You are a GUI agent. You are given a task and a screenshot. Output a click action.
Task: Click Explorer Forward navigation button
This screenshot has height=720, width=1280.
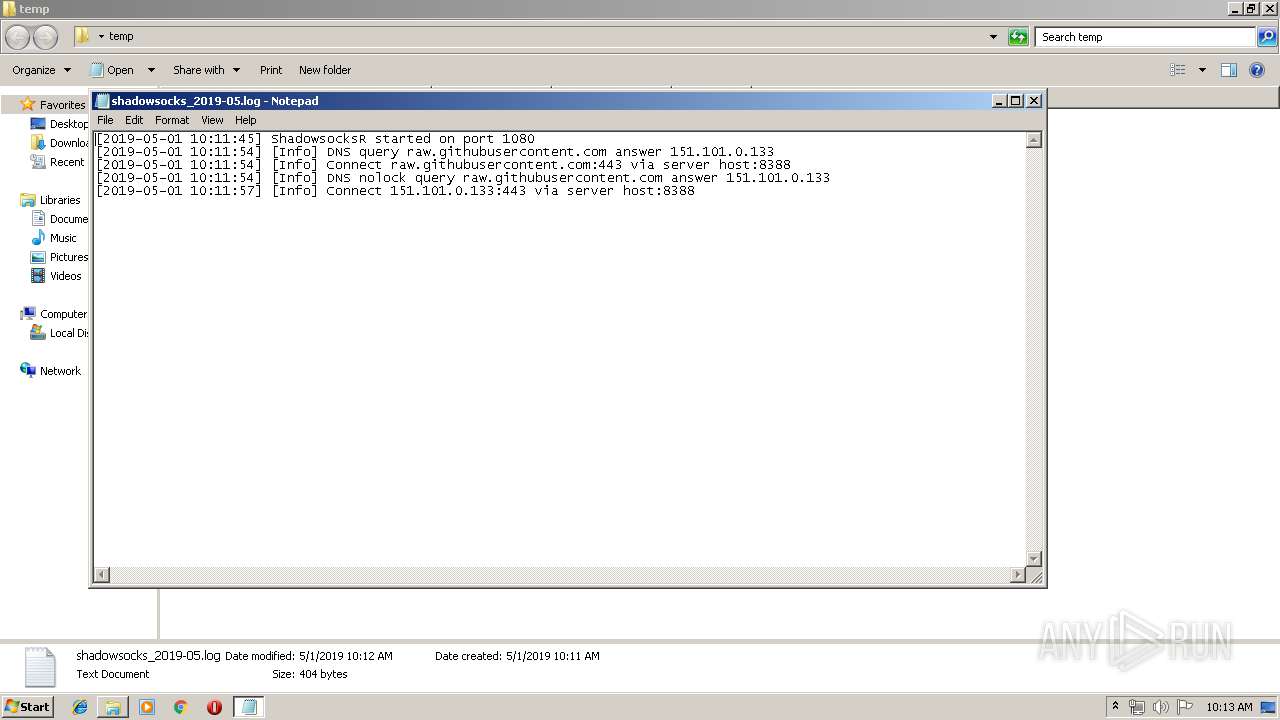[45, 37]
